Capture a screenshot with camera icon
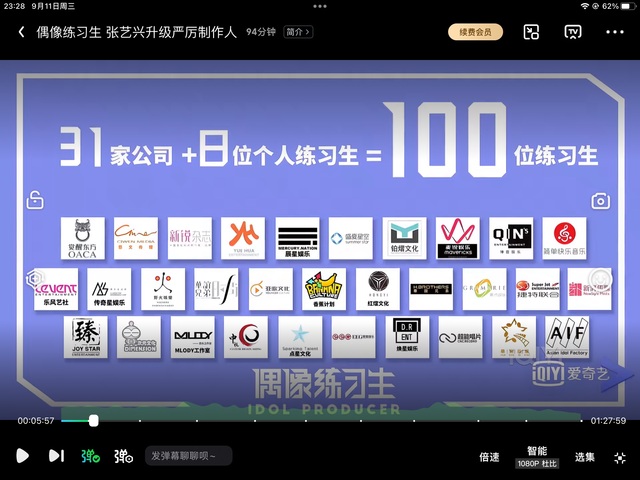Image resolution: width=640 pixels, height=480 pixels. (x=600, y=201)
